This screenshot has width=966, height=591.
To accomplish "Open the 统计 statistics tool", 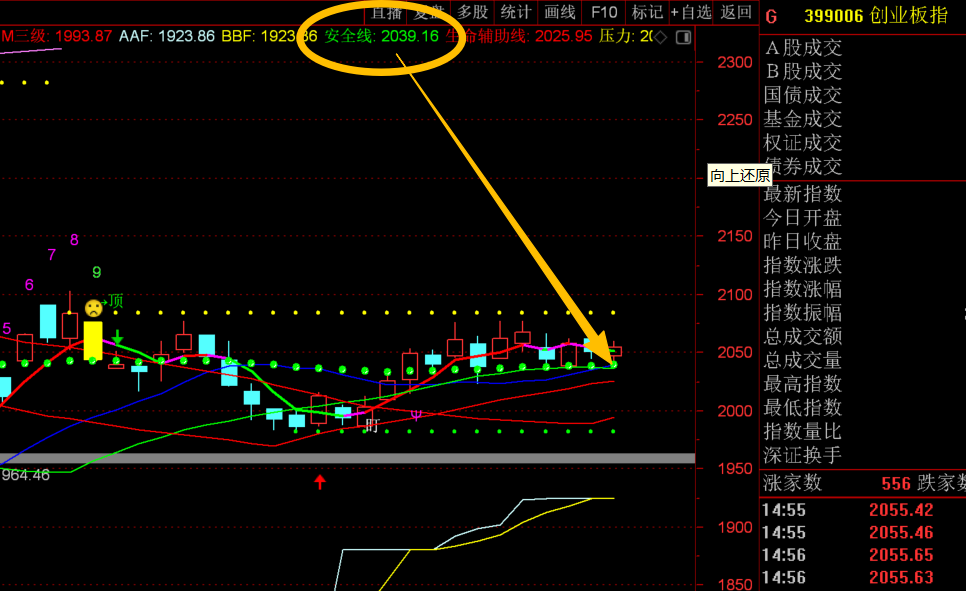I will (516, 12).
